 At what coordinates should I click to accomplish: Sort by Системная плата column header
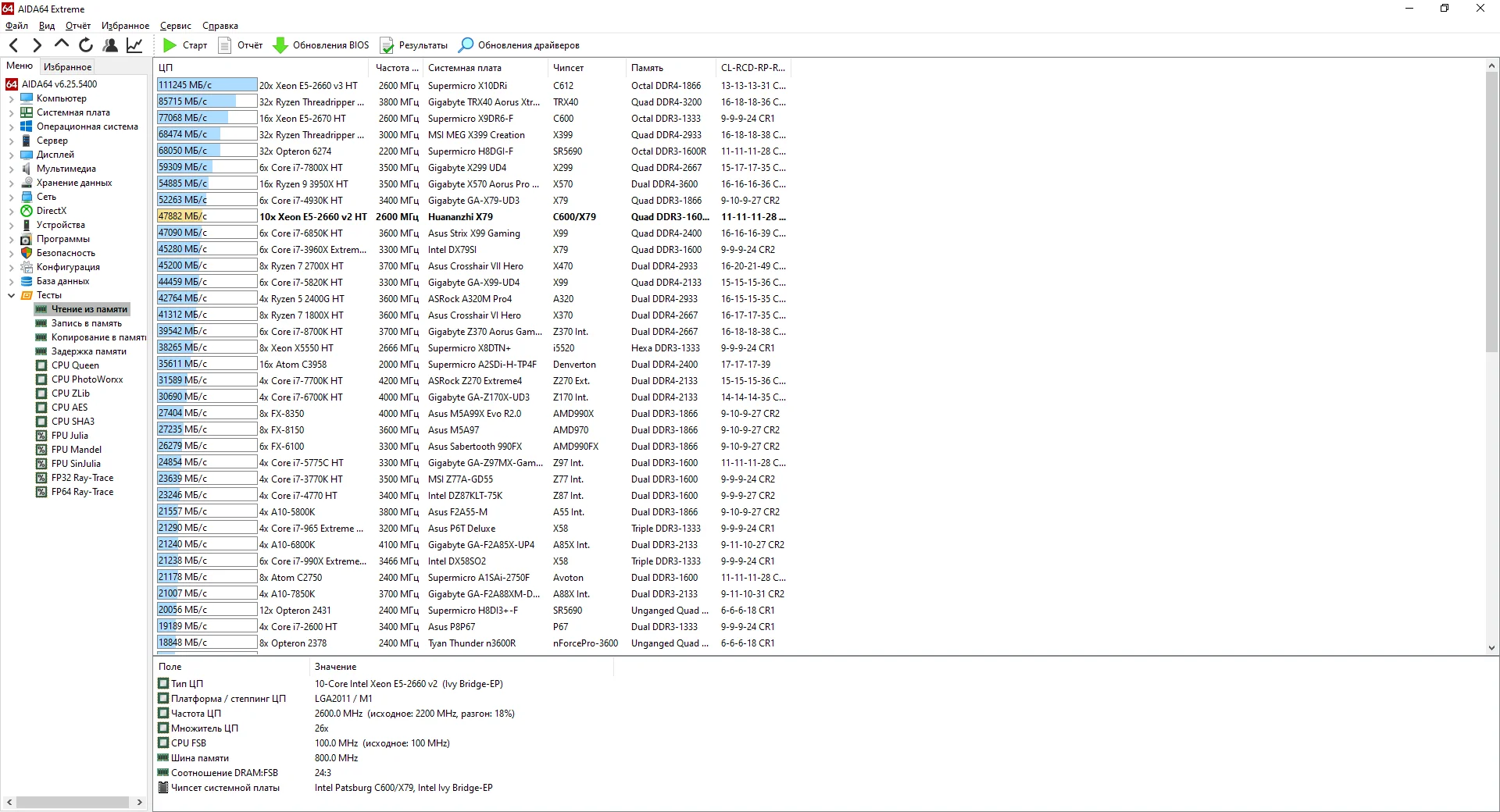[485, 68]
